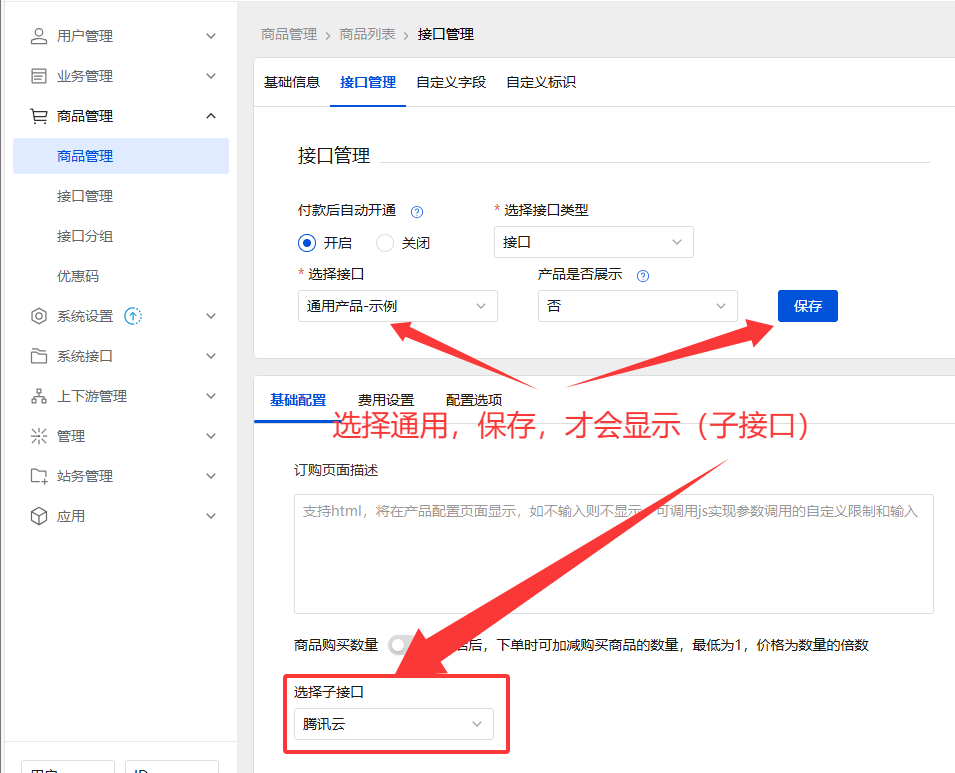Collapse the 商品管理 sidebar section chevron
This screenshot has width=955, height=773.
211,115
